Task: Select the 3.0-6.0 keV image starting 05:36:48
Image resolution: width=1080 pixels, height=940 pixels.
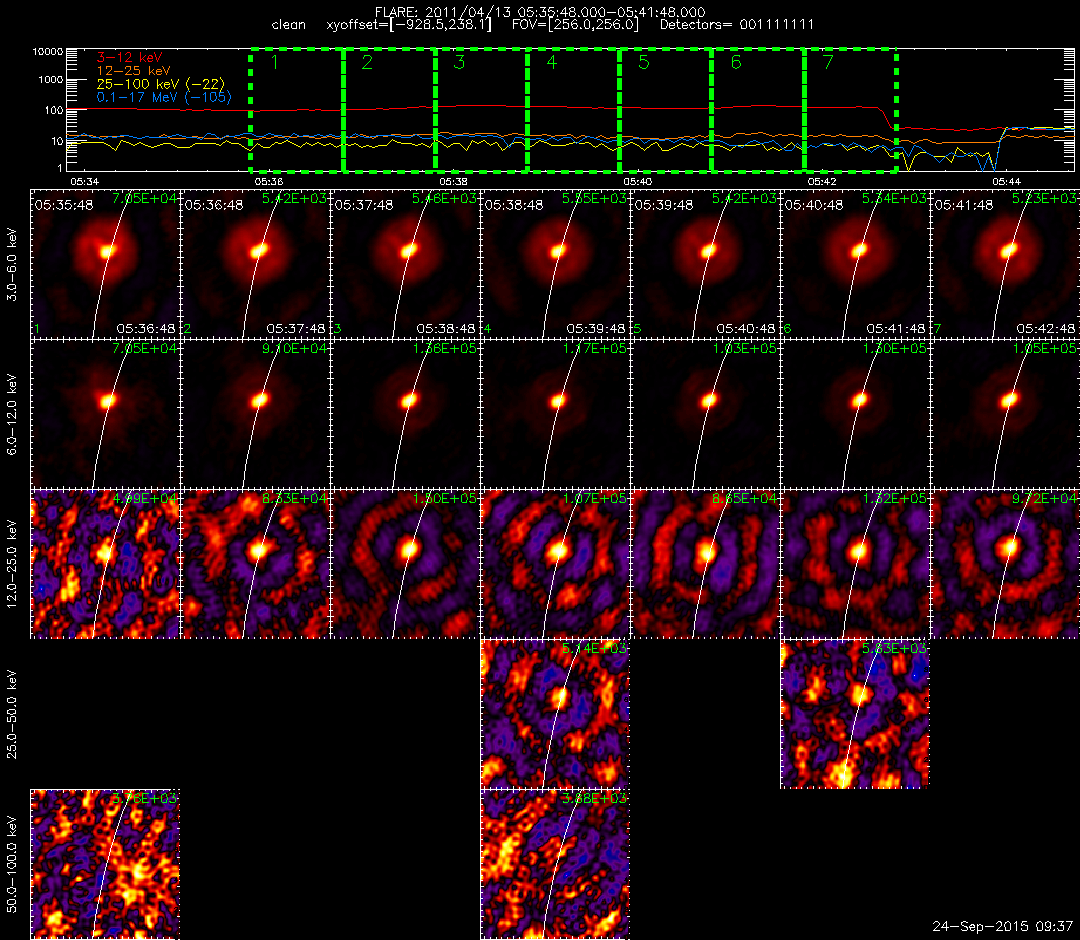Action: (x=256, y=264)
